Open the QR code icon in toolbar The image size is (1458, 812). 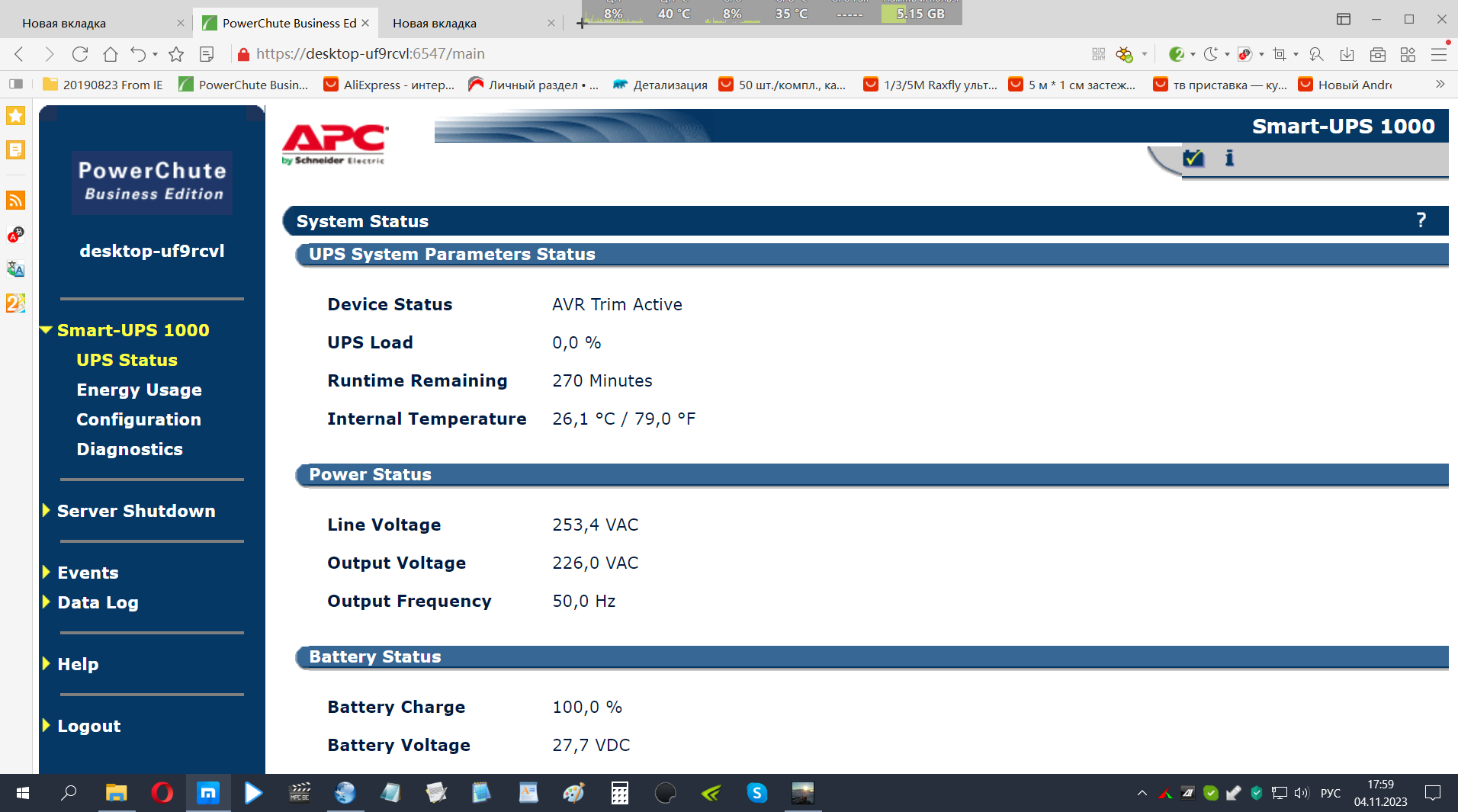tap(1099, 54)
